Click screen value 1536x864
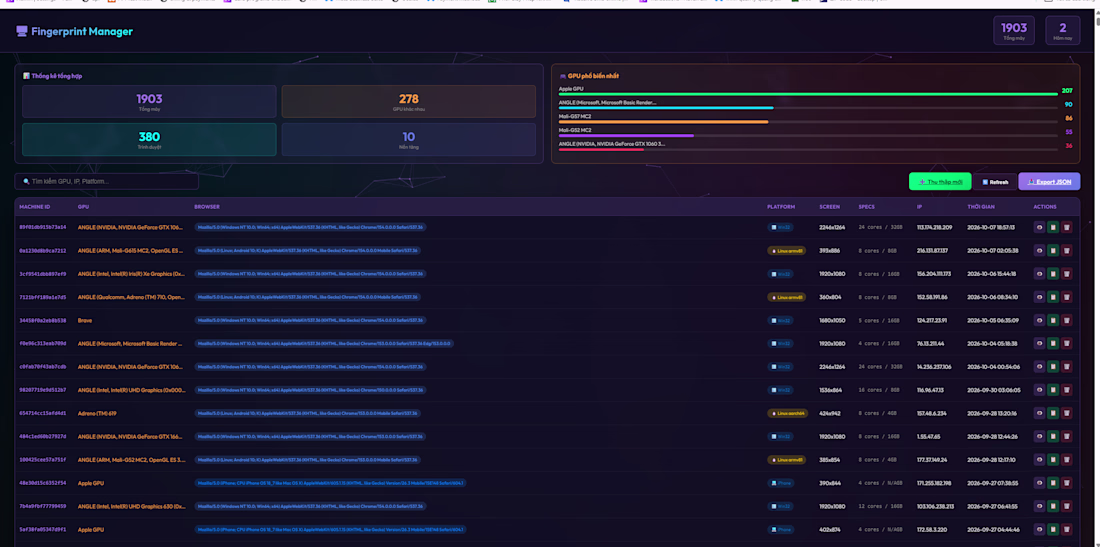Image resolution: width=1100 pixels, height=547 pixels. click(832, 390)
